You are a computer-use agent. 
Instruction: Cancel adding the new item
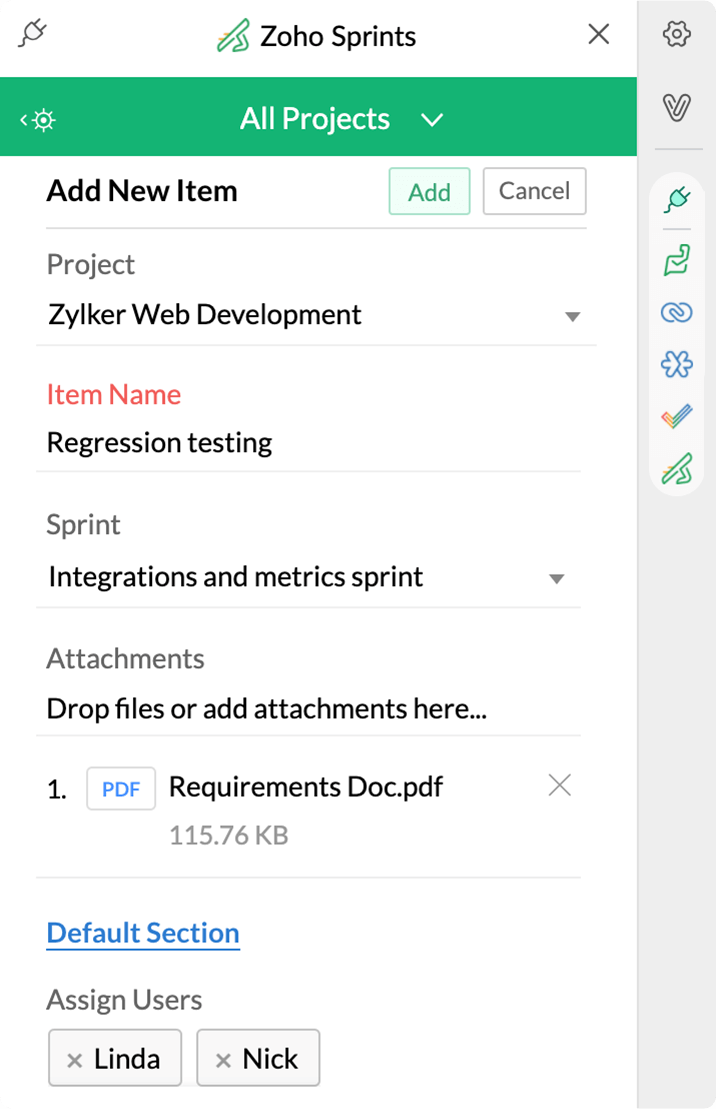[534, 191]
